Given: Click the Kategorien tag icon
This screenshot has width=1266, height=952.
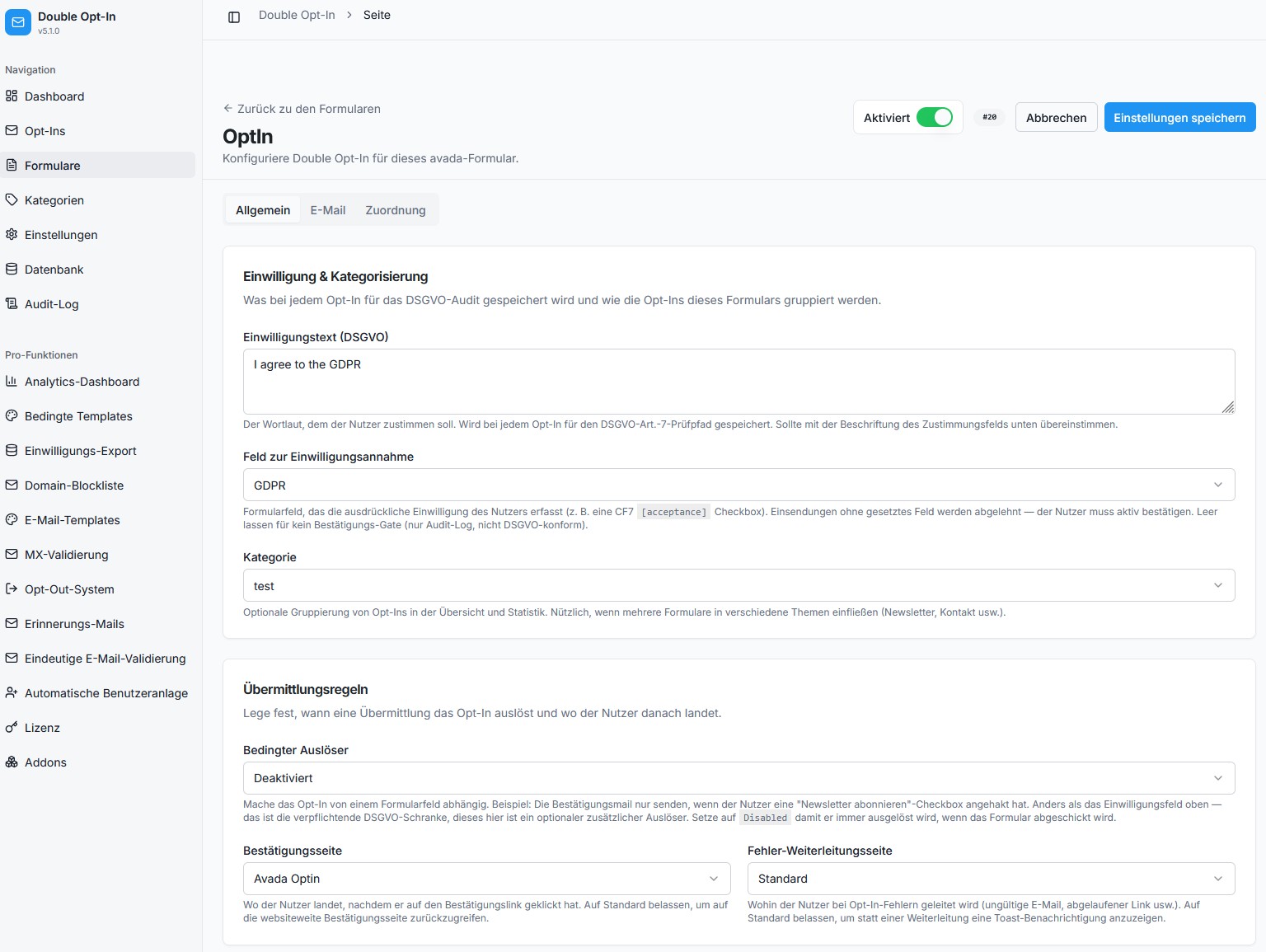Looking at the screenshot, I should [12, 199].
